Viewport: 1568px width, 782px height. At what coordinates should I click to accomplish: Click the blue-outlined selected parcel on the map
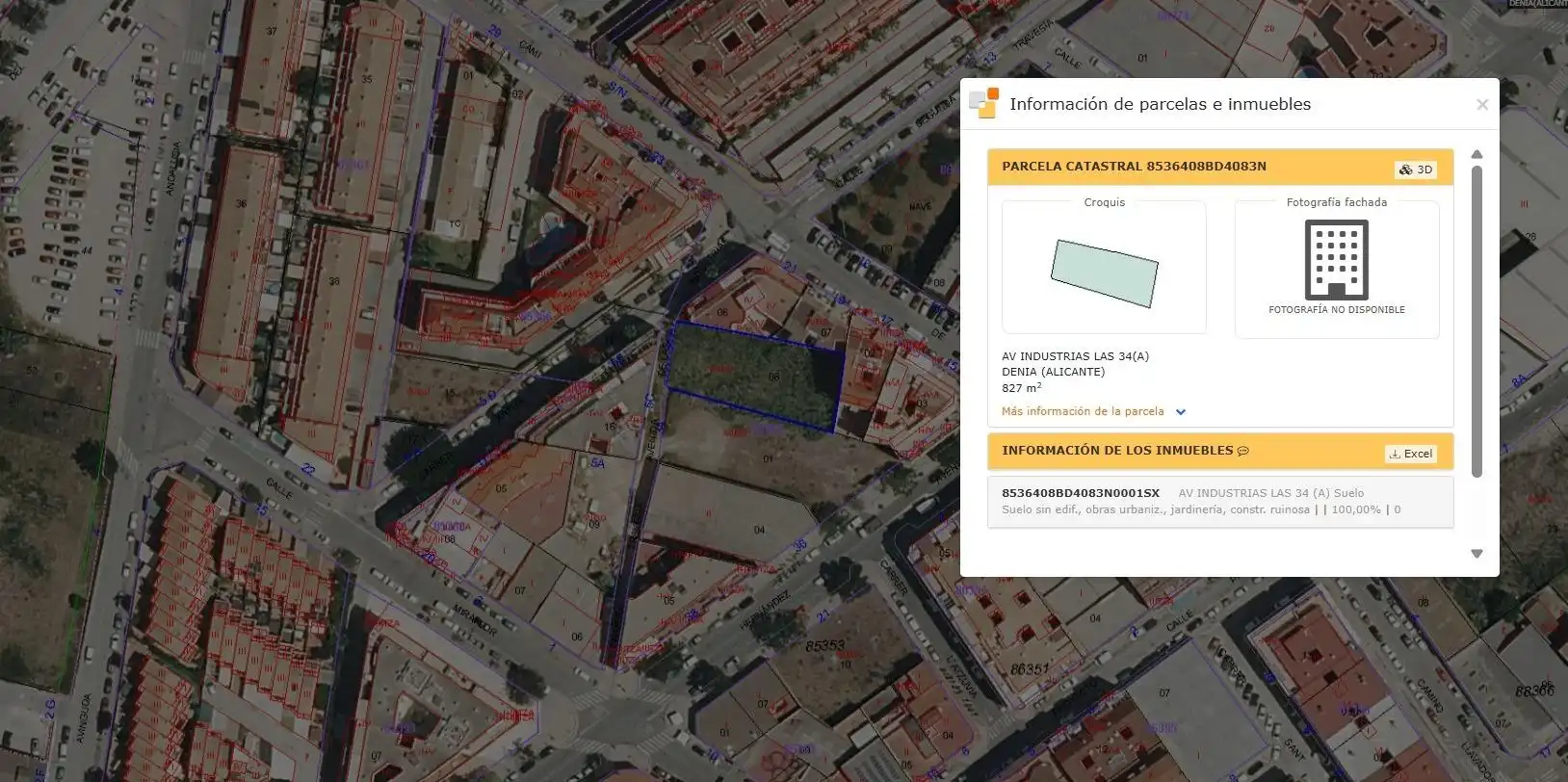(x=756, y=377)
